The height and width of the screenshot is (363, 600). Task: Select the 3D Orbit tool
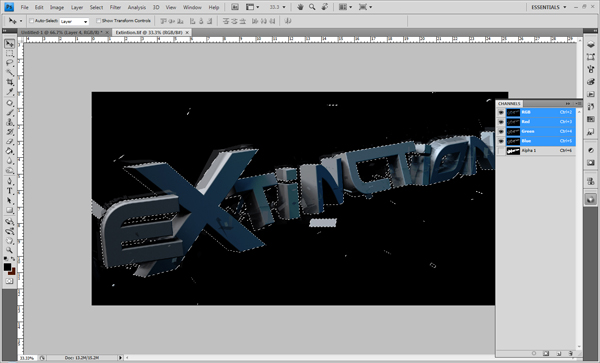[x=10, y=231]
